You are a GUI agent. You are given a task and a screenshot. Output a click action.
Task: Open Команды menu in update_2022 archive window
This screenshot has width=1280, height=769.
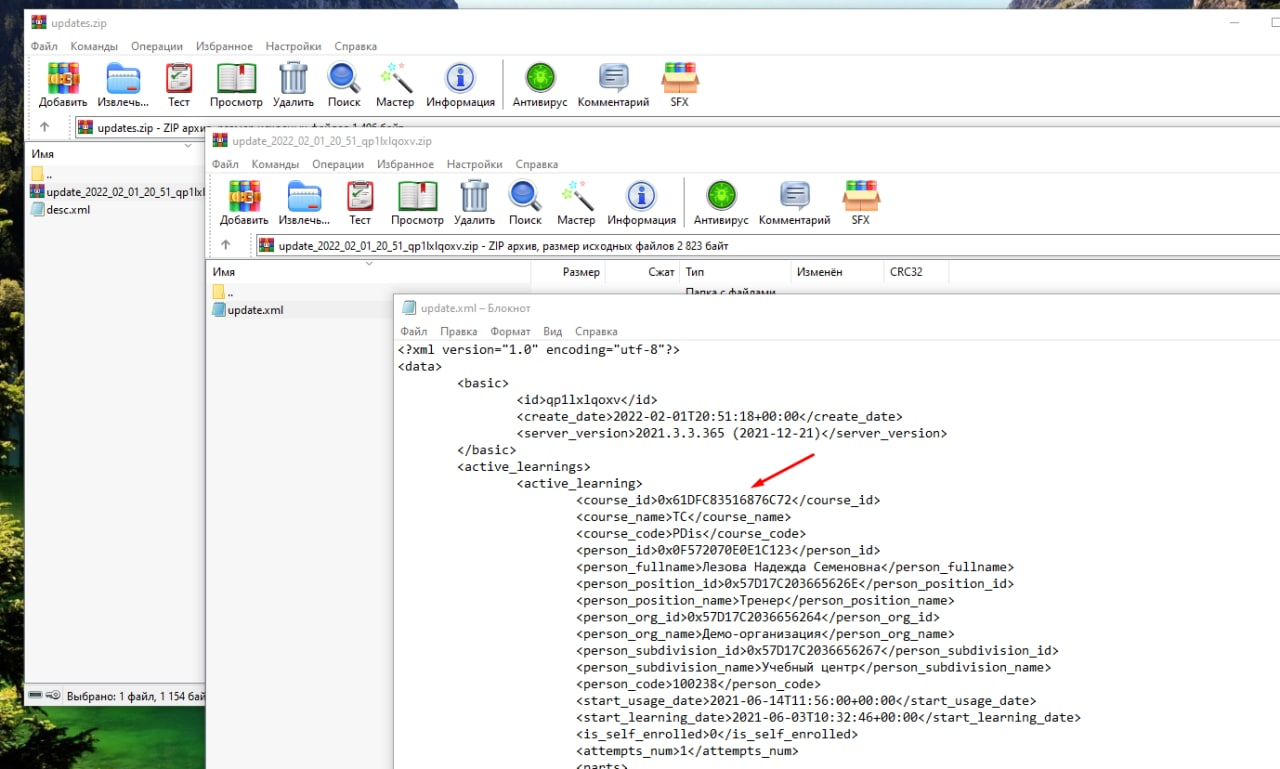[275, 164]
